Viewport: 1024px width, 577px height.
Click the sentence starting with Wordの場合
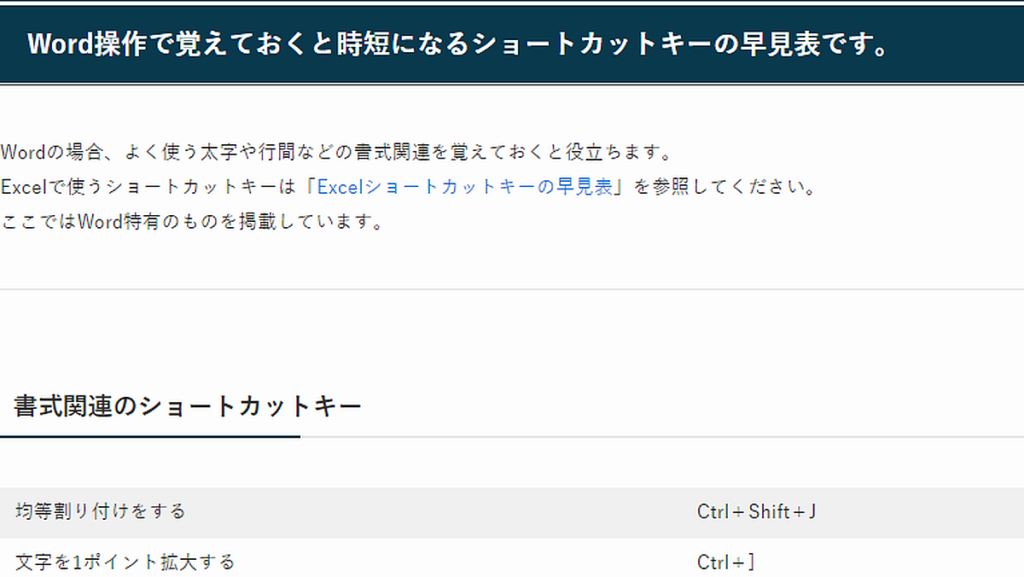point(336,152)
